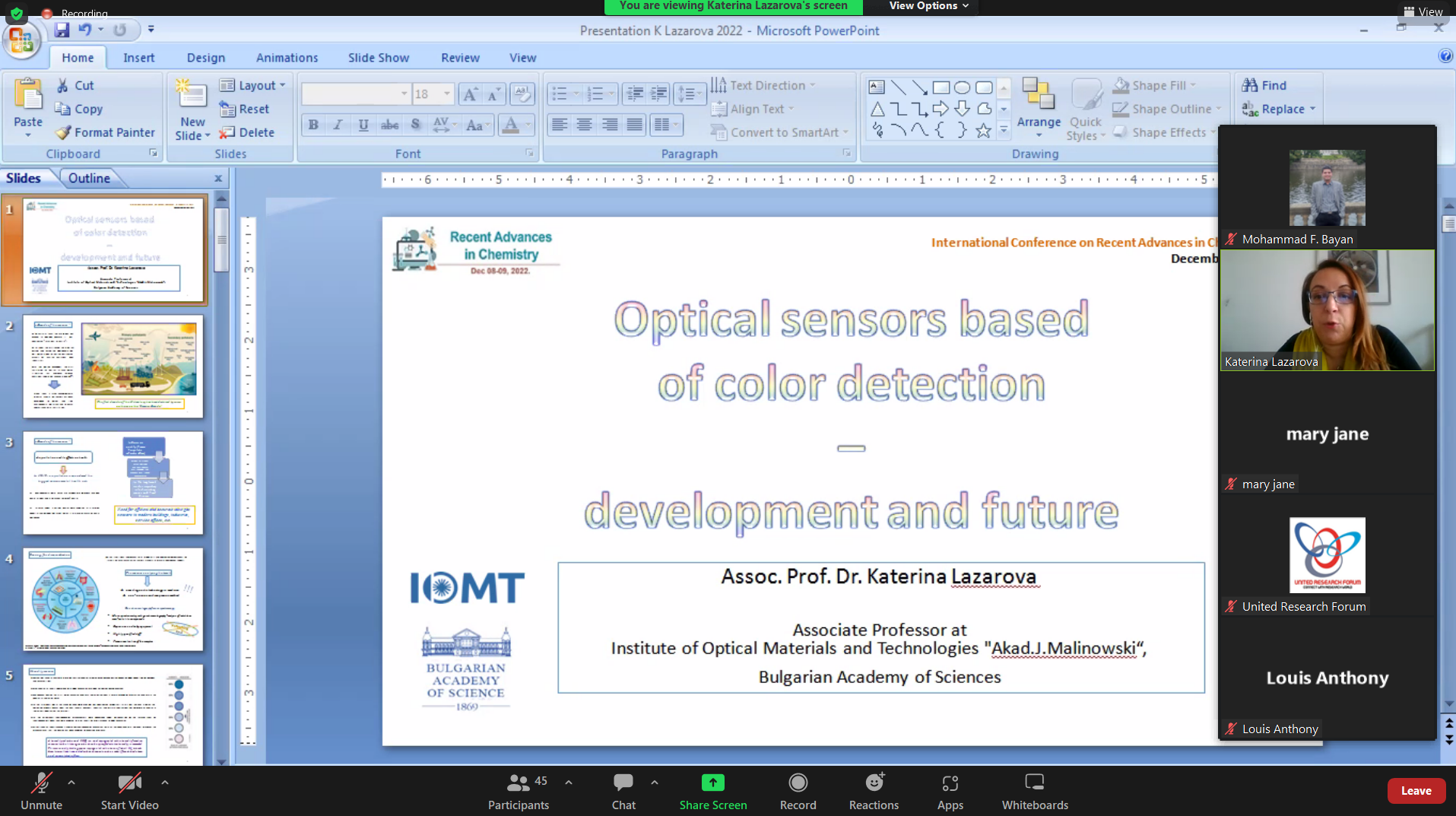Click the Center align paragraph icon
This screenshot has height=816, width=1456.
coord(584,125)
